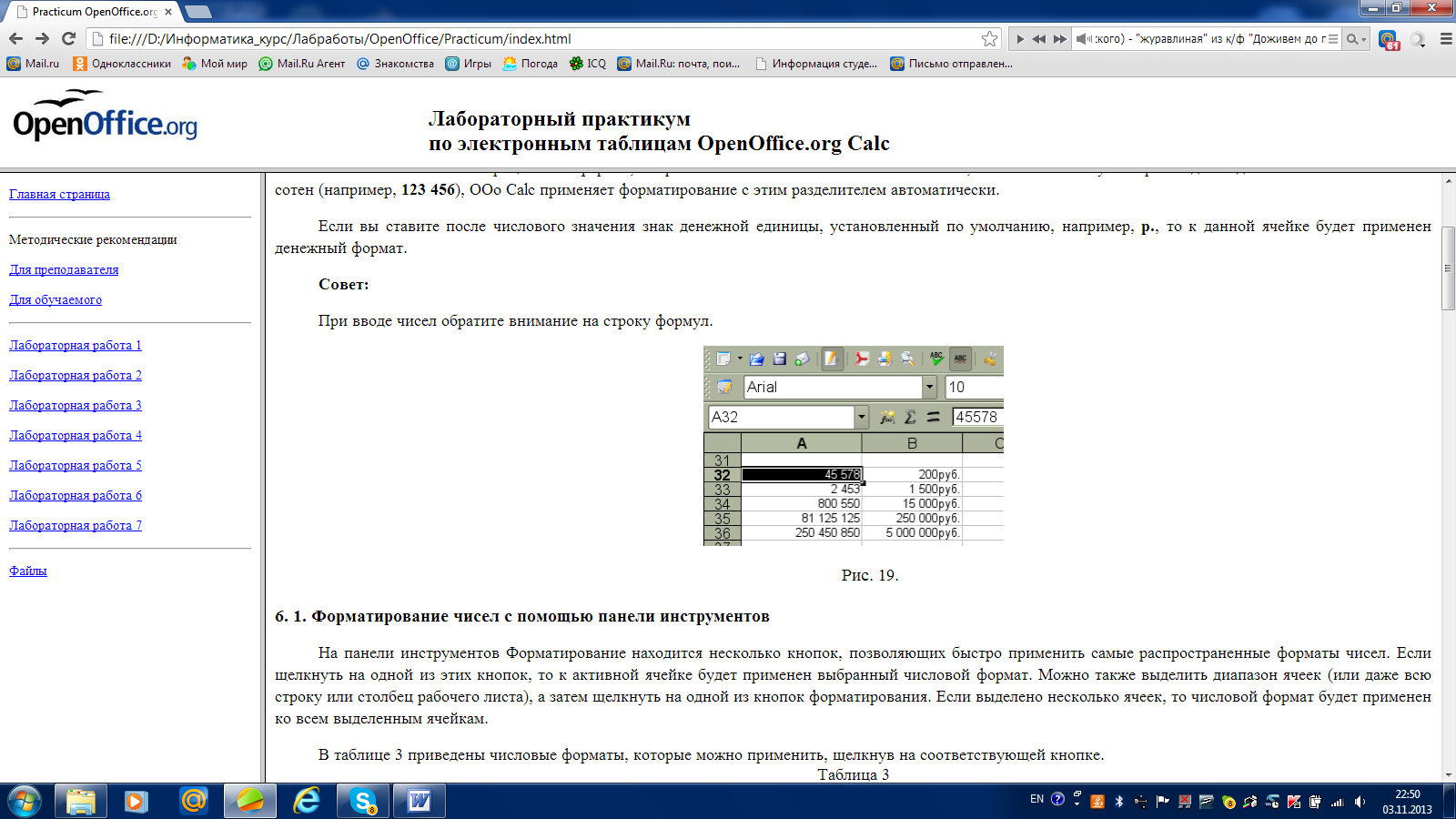
Task: Go to Главная страница link
Action: click(59, 194)
